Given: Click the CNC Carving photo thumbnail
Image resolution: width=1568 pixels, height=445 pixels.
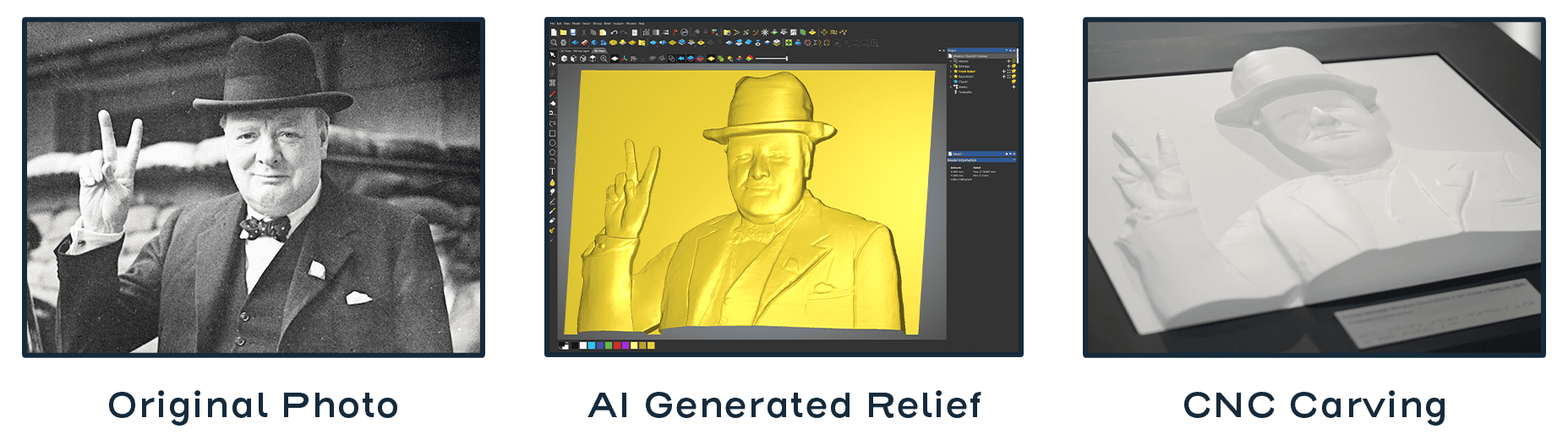Looking at the screenshot, I should (x=1314, y=187).
